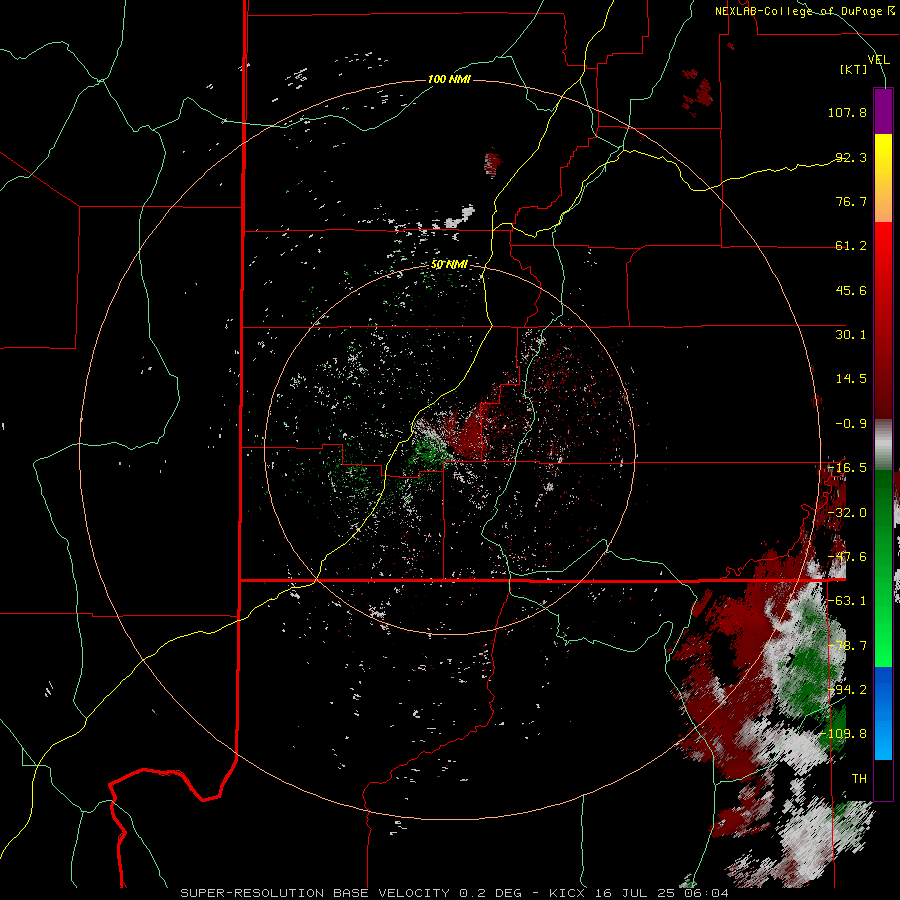Select the -47.6 velocity scale value
This screenshot has height=900, width=900.
click(x=847, y=557)
